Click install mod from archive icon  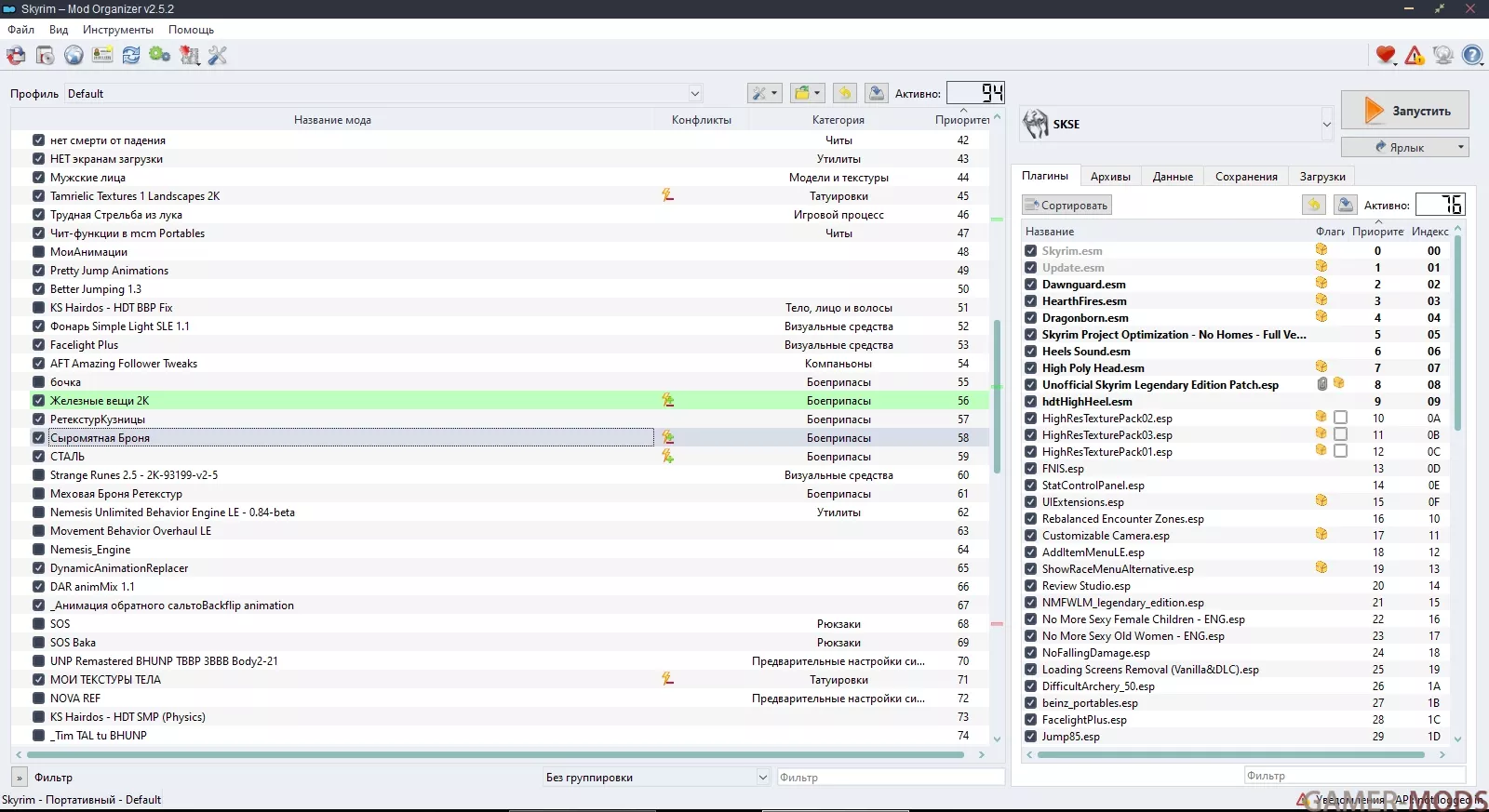pos(45,56)
